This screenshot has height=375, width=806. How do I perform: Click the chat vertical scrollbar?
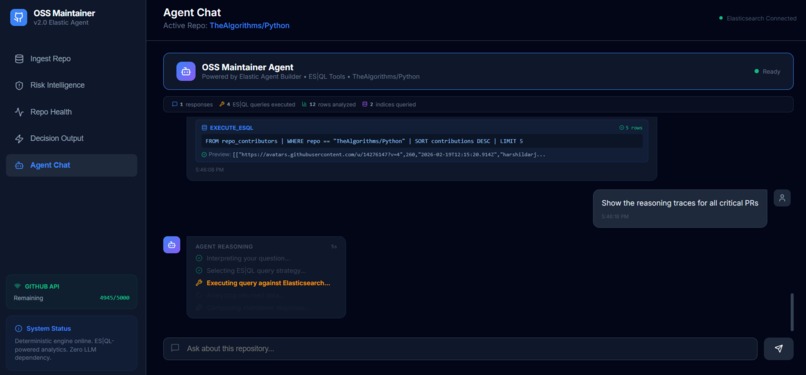pyautogui.click(x=792, y=312)
